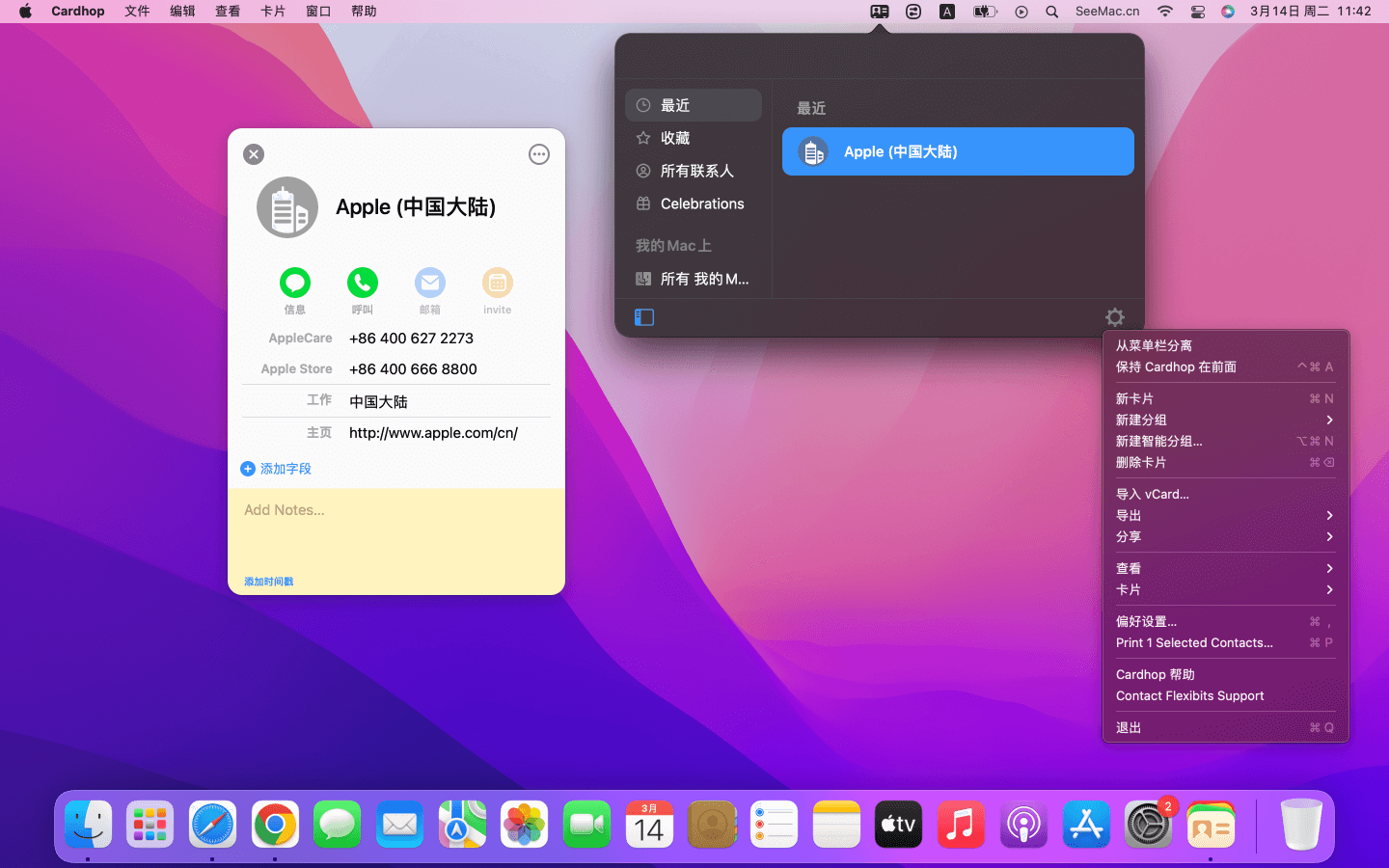
Task: Select Celebrations in sidebar
Action: tap(694, 203)
